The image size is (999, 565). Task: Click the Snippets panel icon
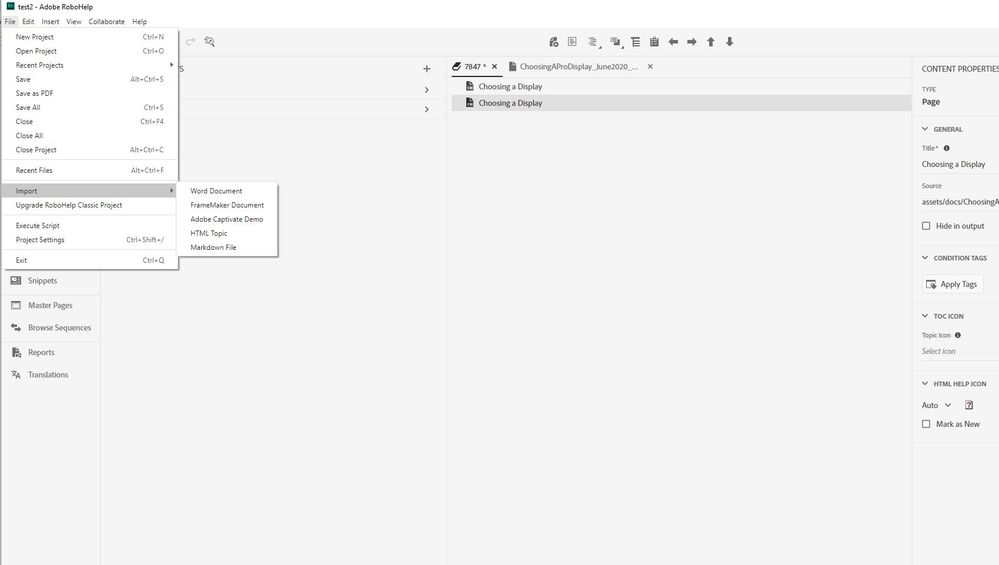[x=16, y=280]
